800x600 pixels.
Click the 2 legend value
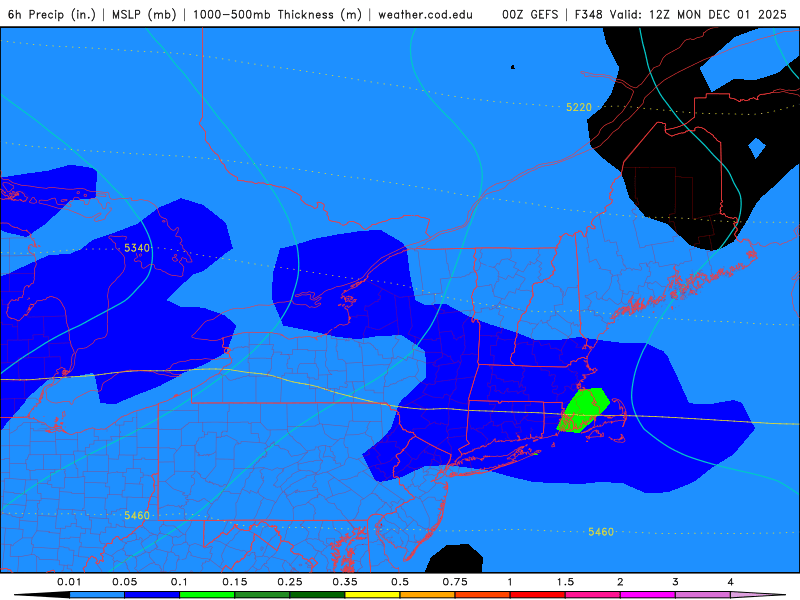click(620, 582)
